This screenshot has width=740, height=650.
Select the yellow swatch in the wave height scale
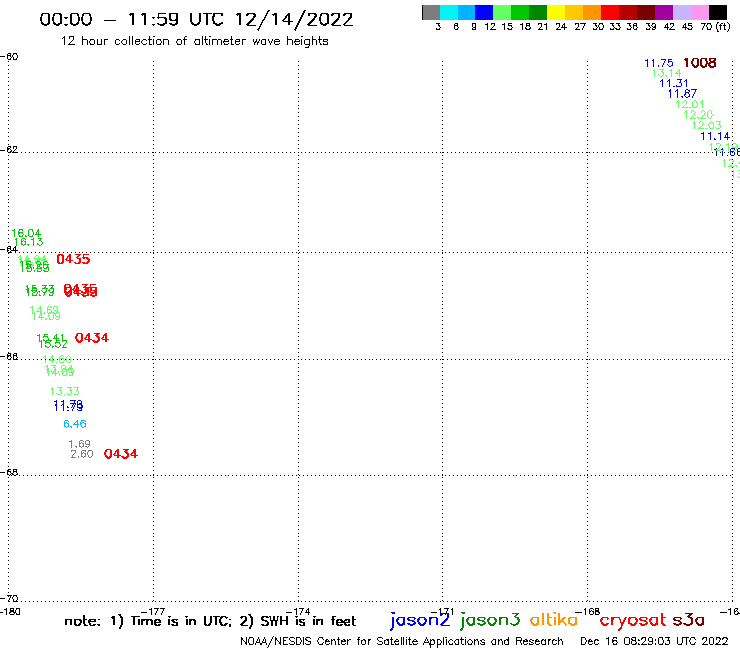pyautogui.click(x=556, y=12)
